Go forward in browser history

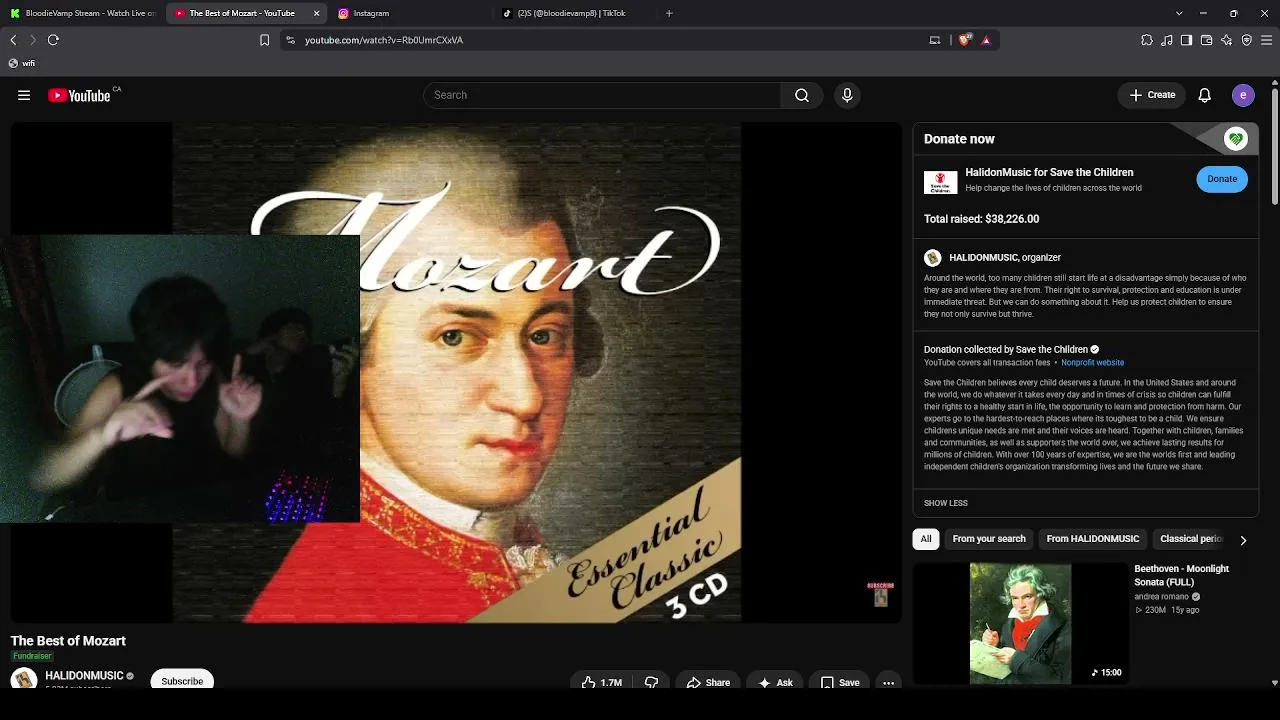[x=33, y=40]
